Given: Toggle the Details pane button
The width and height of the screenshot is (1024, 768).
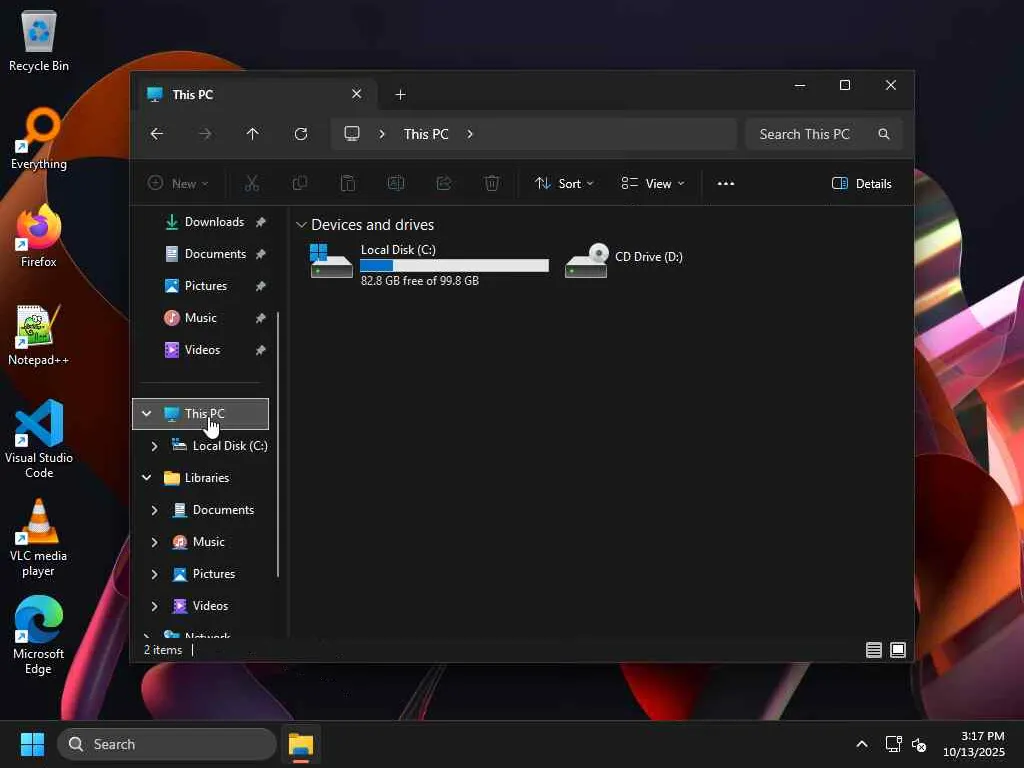Looking at the screenshot, I should pyautogui.click(x=861, y=184).
